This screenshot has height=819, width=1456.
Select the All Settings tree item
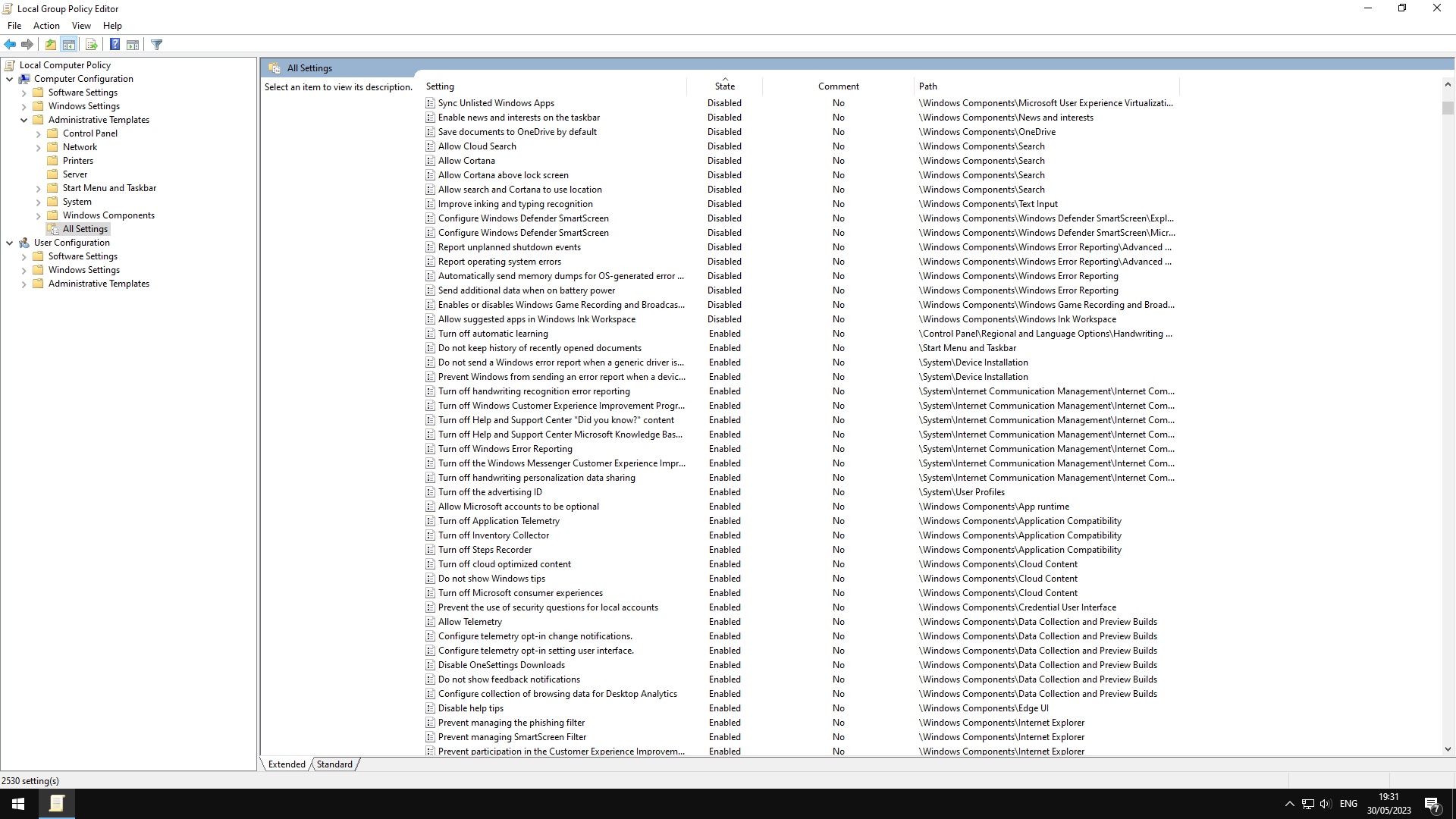pyautogui.click(x=85, y=229)
